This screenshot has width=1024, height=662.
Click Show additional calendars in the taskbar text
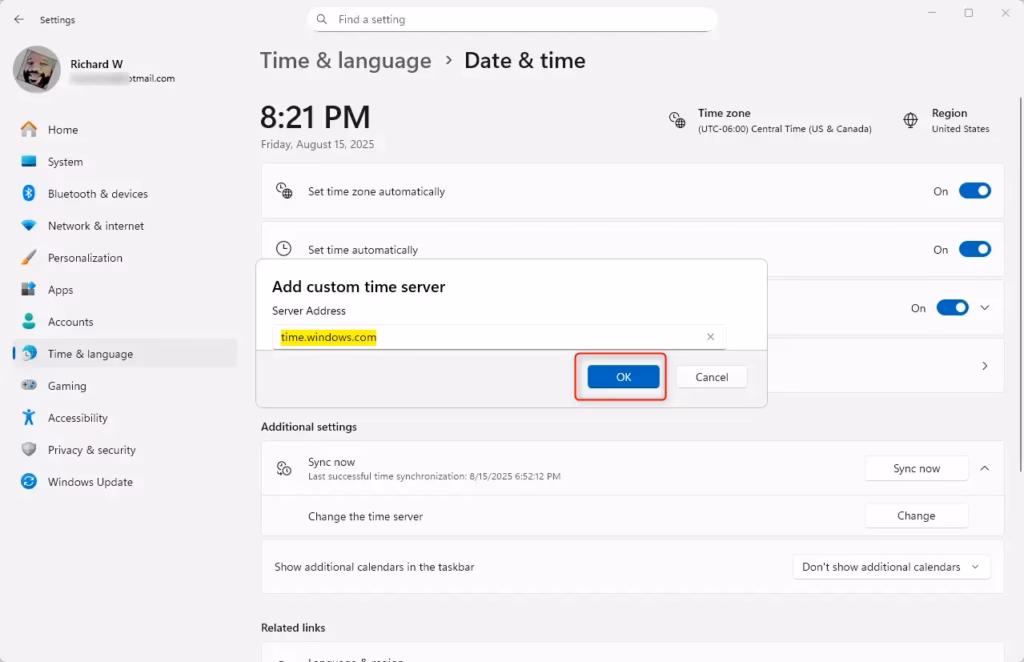tap(374, 567)
